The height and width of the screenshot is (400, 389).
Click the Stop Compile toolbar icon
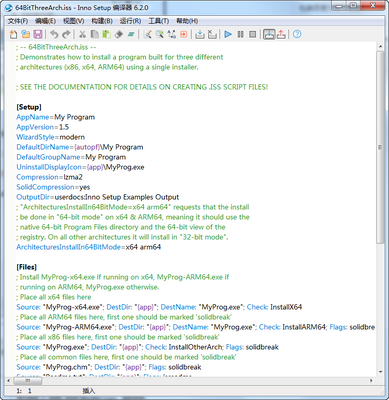point(212,34)
